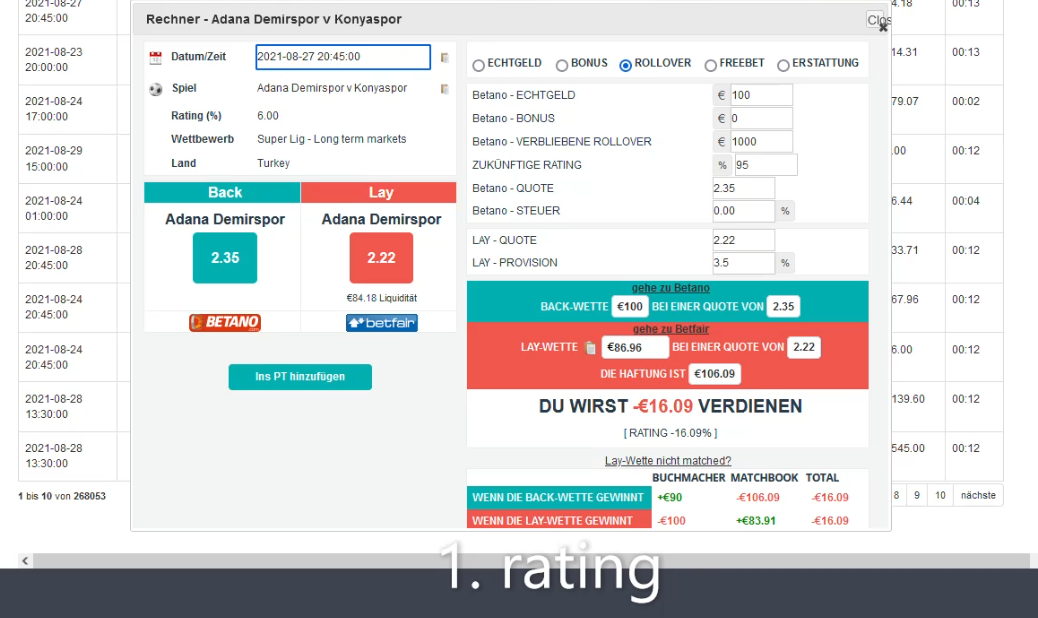
Task: Click the WENN DIE BACK-WETTE GEWINNT row label
Action: click(x=558, y=498)
